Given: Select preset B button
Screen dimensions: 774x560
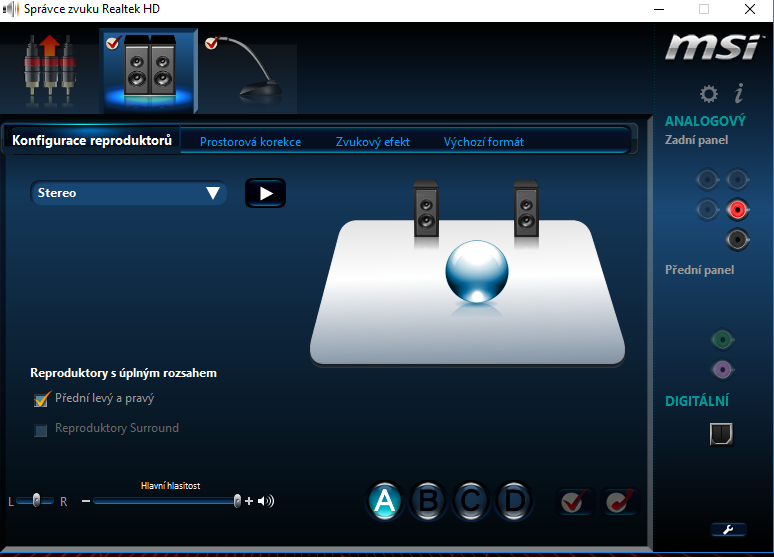Looking at the screenshot, I should coord(427,502).
